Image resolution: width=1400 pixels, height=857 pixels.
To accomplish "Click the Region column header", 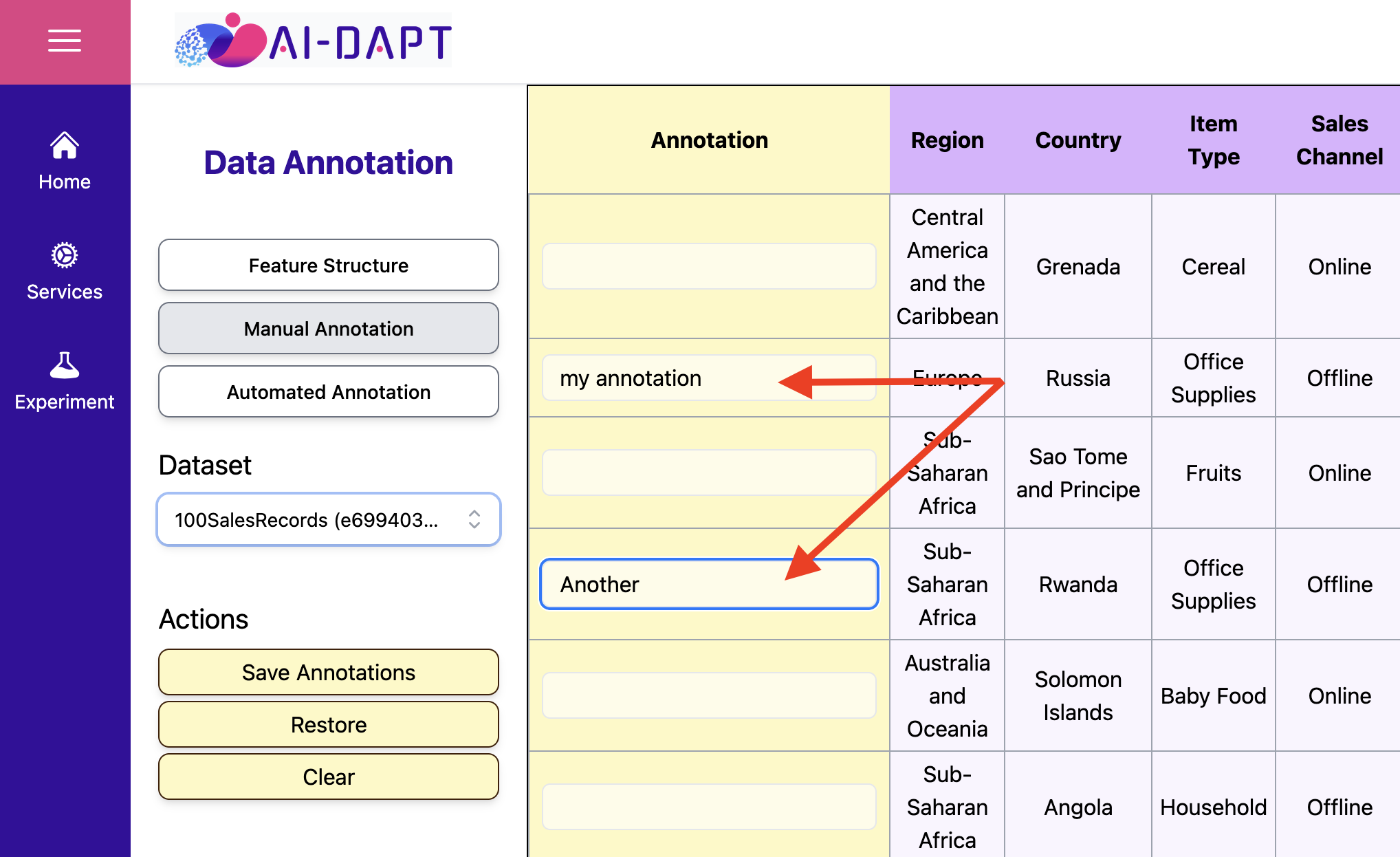I will point(947,140).
